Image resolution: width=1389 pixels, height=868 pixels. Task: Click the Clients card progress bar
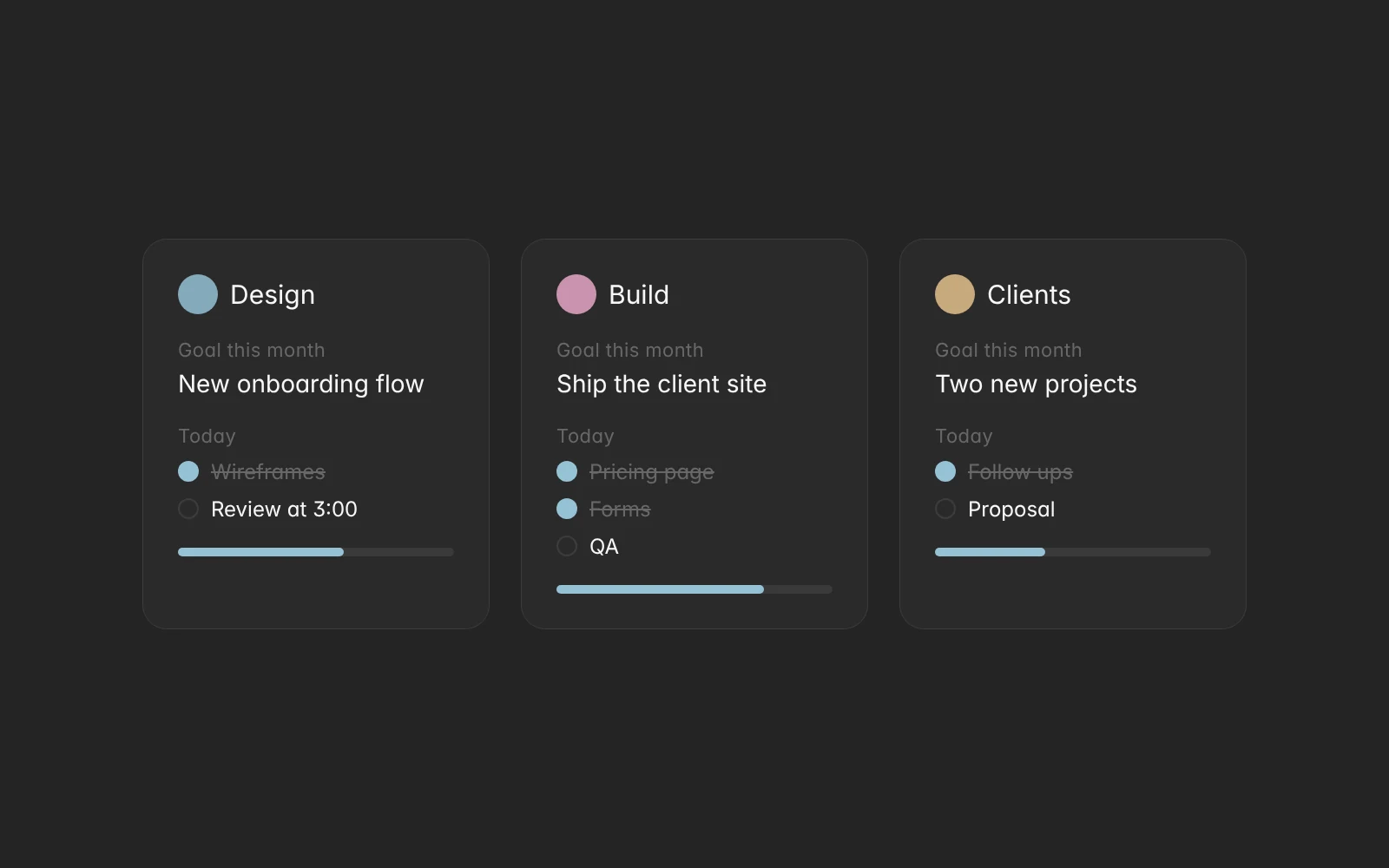pyautogui.click(x=1073, y=552)
